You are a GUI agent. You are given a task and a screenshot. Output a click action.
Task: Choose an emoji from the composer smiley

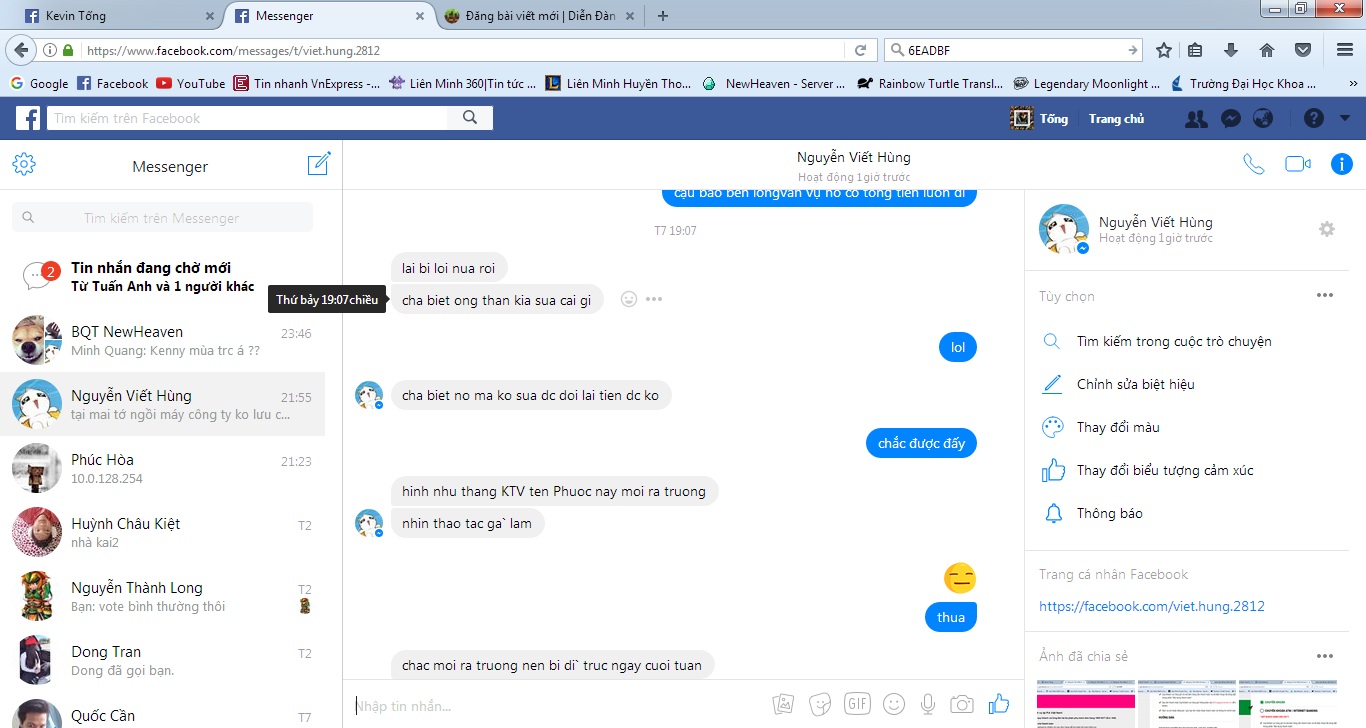coord(894,704)
